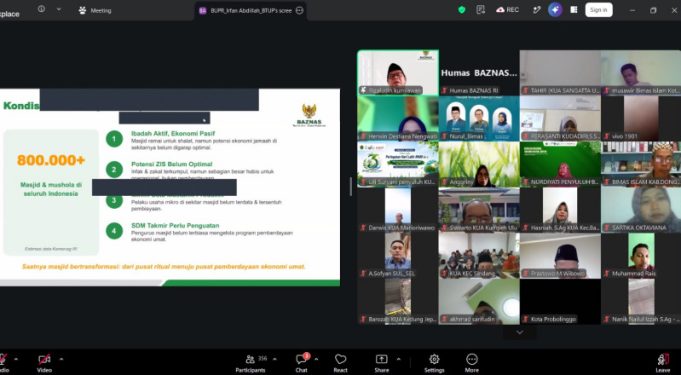This screenshot has width=681, height=375.
Task: Select the KUA KEC Sindang video tile
Action: pos(479,256)
